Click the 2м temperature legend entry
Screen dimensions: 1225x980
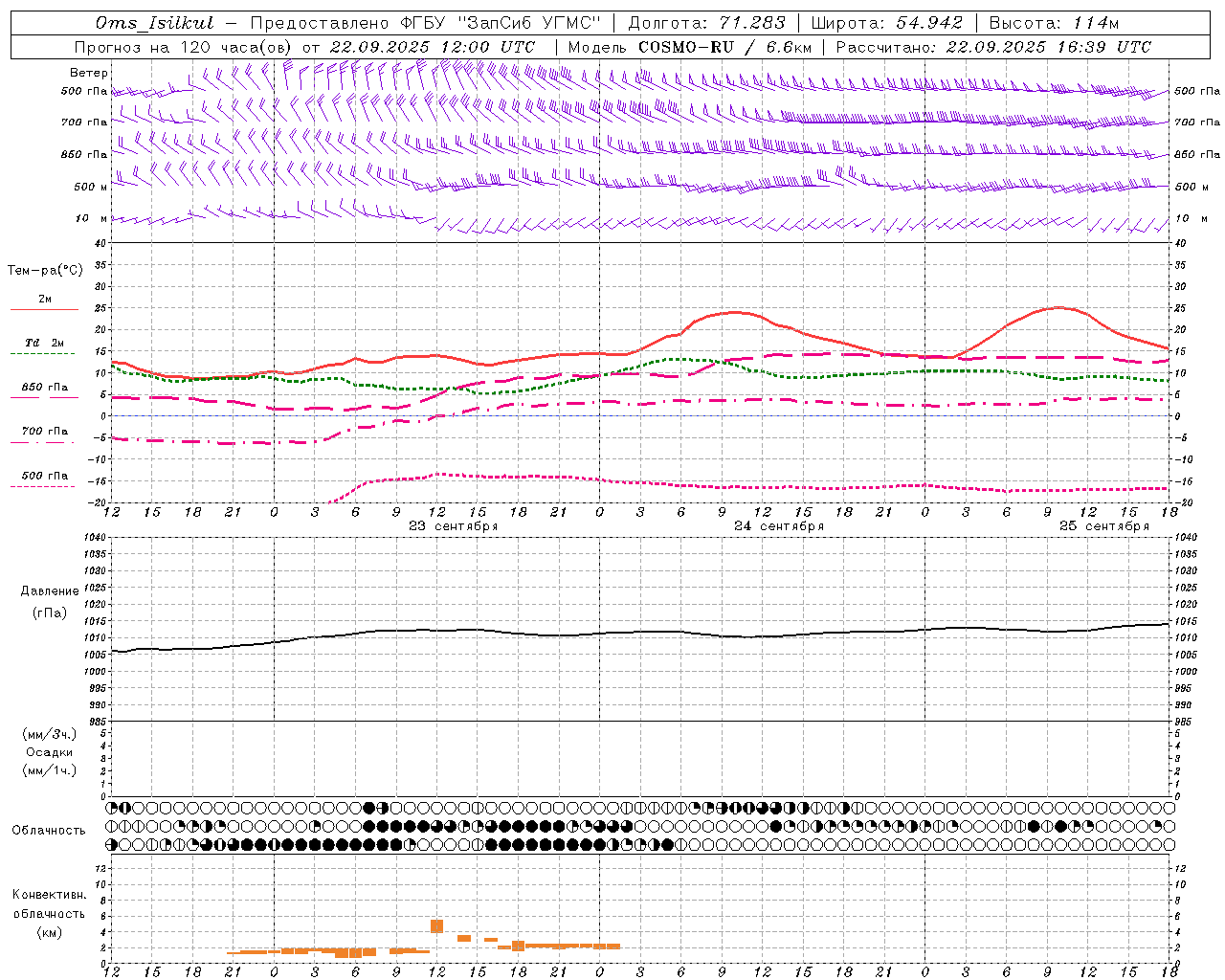[45, 300]
